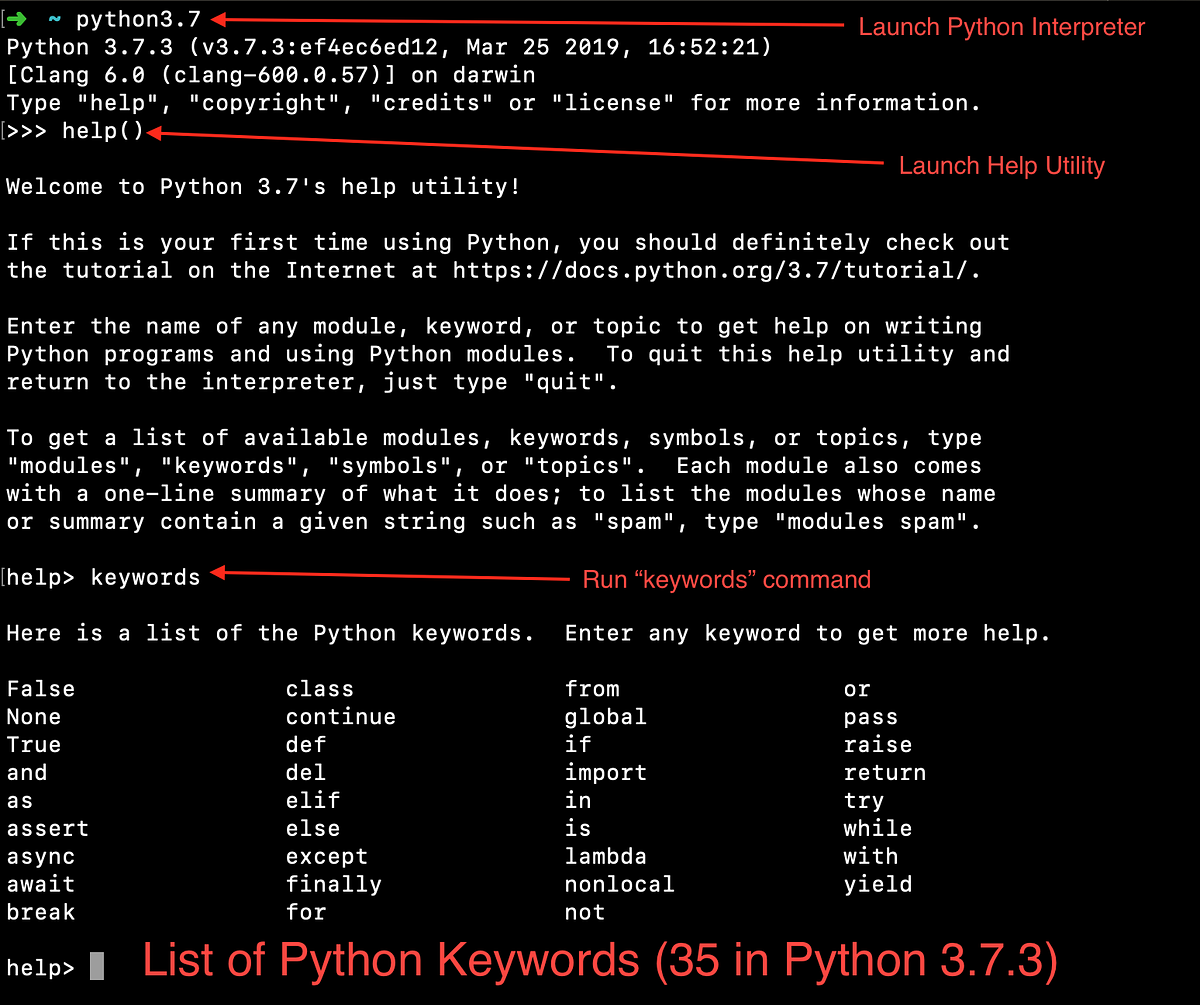Click the await keyword entry
Screen dimensions: 1200x1005
[40, 884]
